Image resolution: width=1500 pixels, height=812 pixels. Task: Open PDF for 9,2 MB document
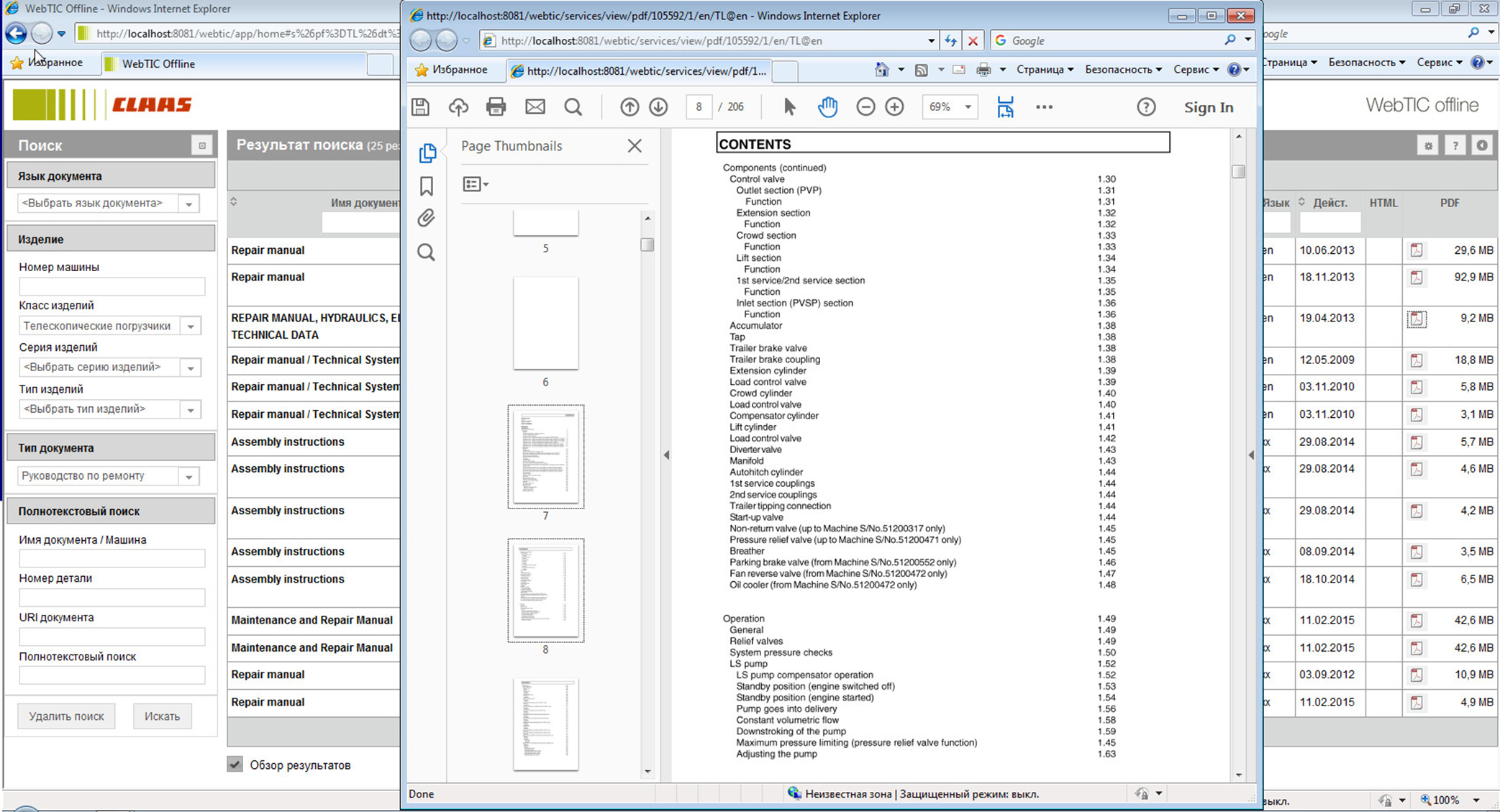pos(1417,319)
